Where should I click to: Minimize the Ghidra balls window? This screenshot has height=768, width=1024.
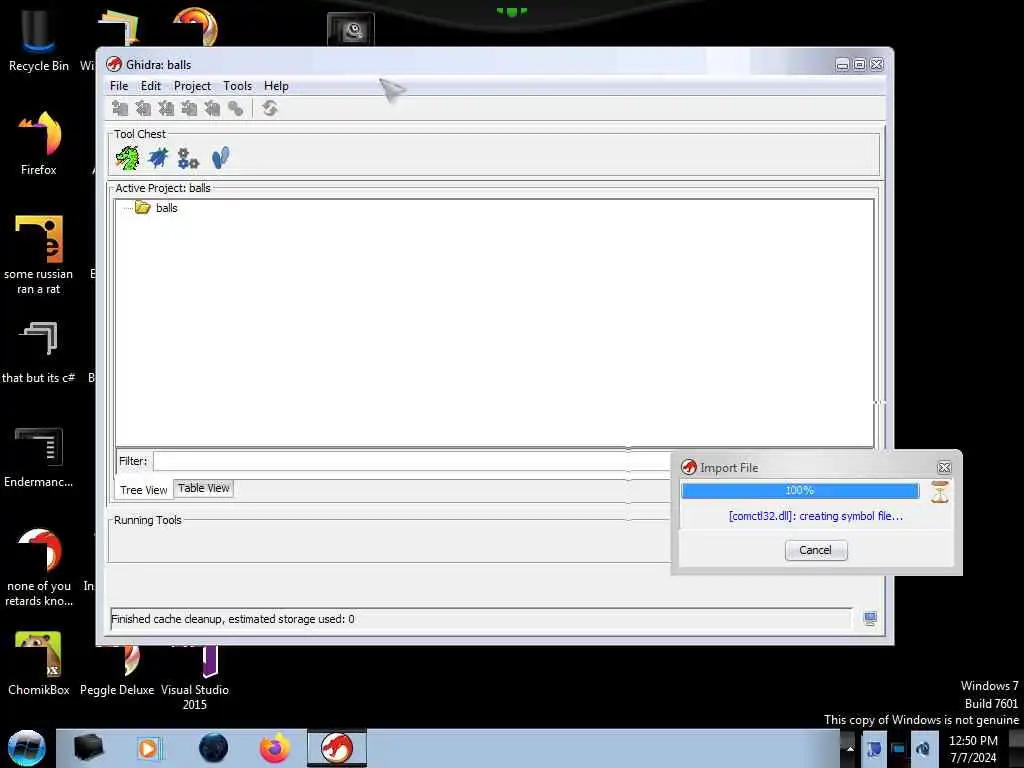tap(842, 65)
